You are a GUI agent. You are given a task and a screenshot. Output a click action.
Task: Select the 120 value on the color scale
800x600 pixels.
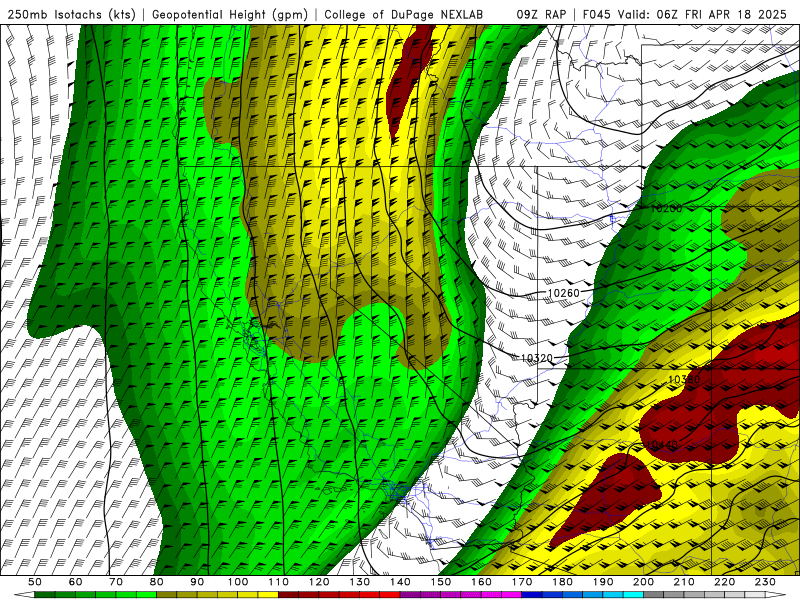pyautogui.click(x=319, y=582)
